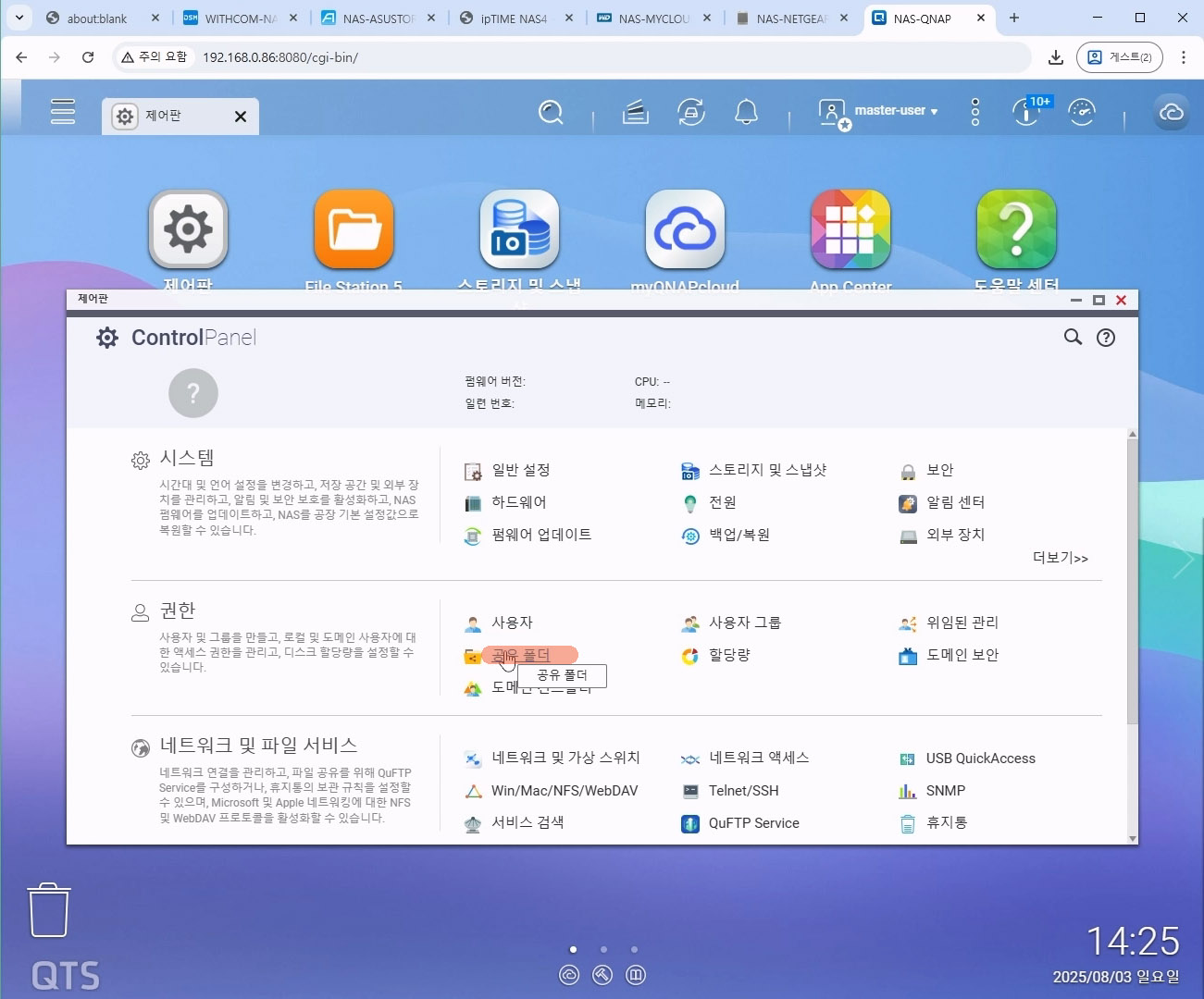Open the background tasks icon

point(691,113)
